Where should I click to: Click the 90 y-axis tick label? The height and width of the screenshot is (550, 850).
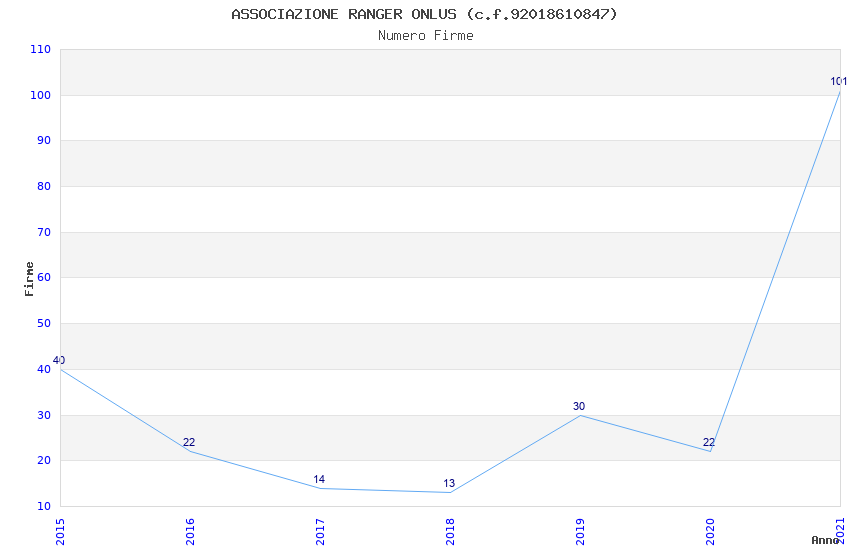[44, 140]
